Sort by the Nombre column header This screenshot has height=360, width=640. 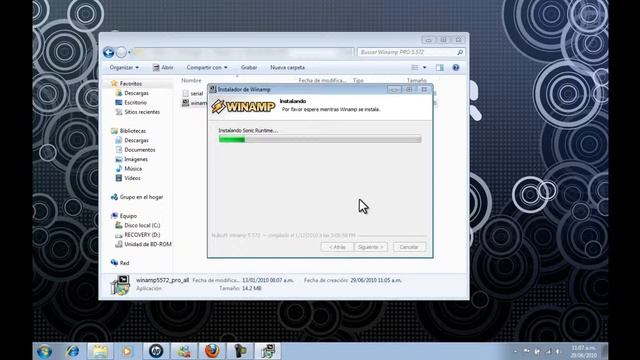point(191,80)
